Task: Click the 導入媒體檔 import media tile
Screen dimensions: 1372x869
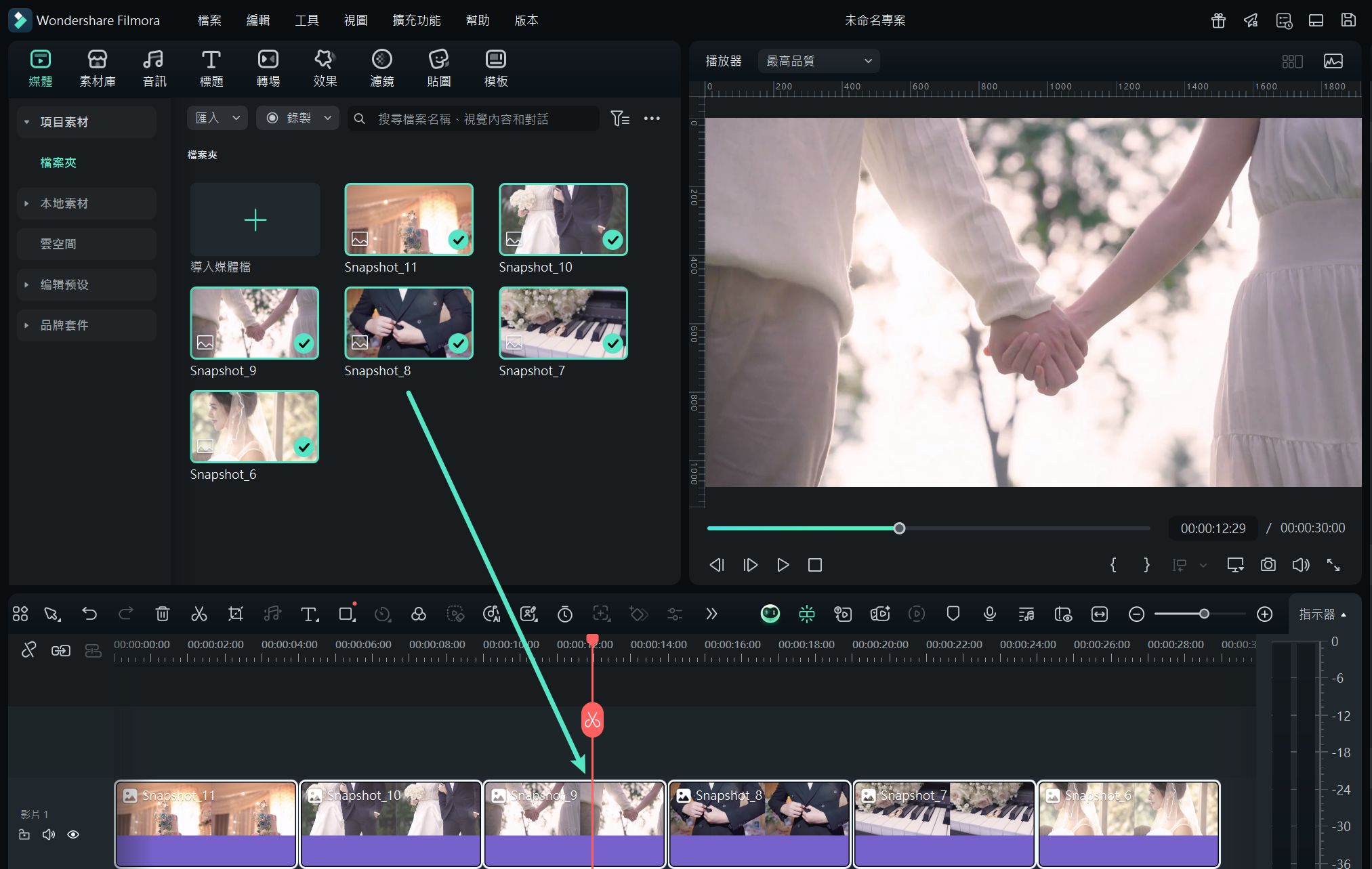Action: (x=255, y=220)
